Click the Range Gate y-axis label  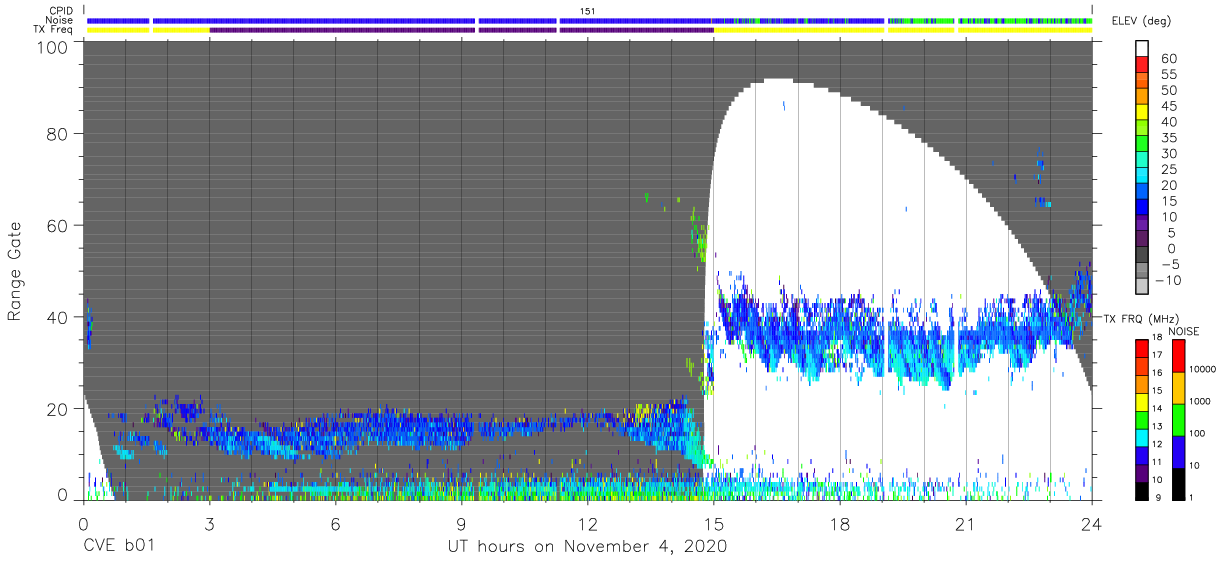click(15, 272)
